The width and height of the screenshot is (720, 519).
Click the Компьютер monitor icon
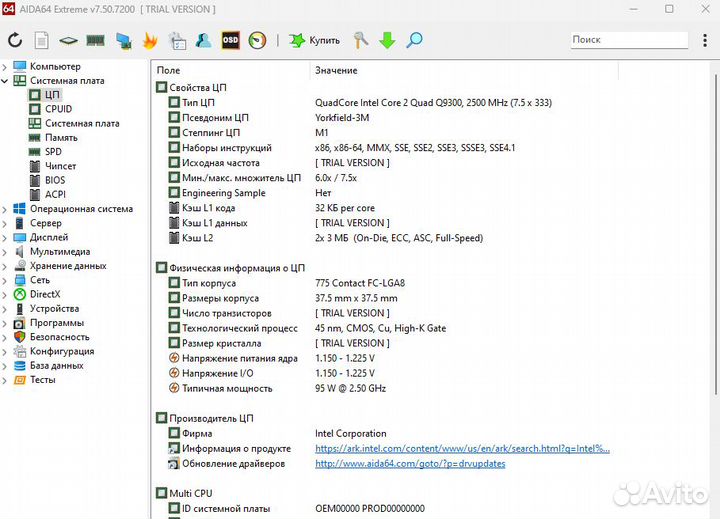20,67
